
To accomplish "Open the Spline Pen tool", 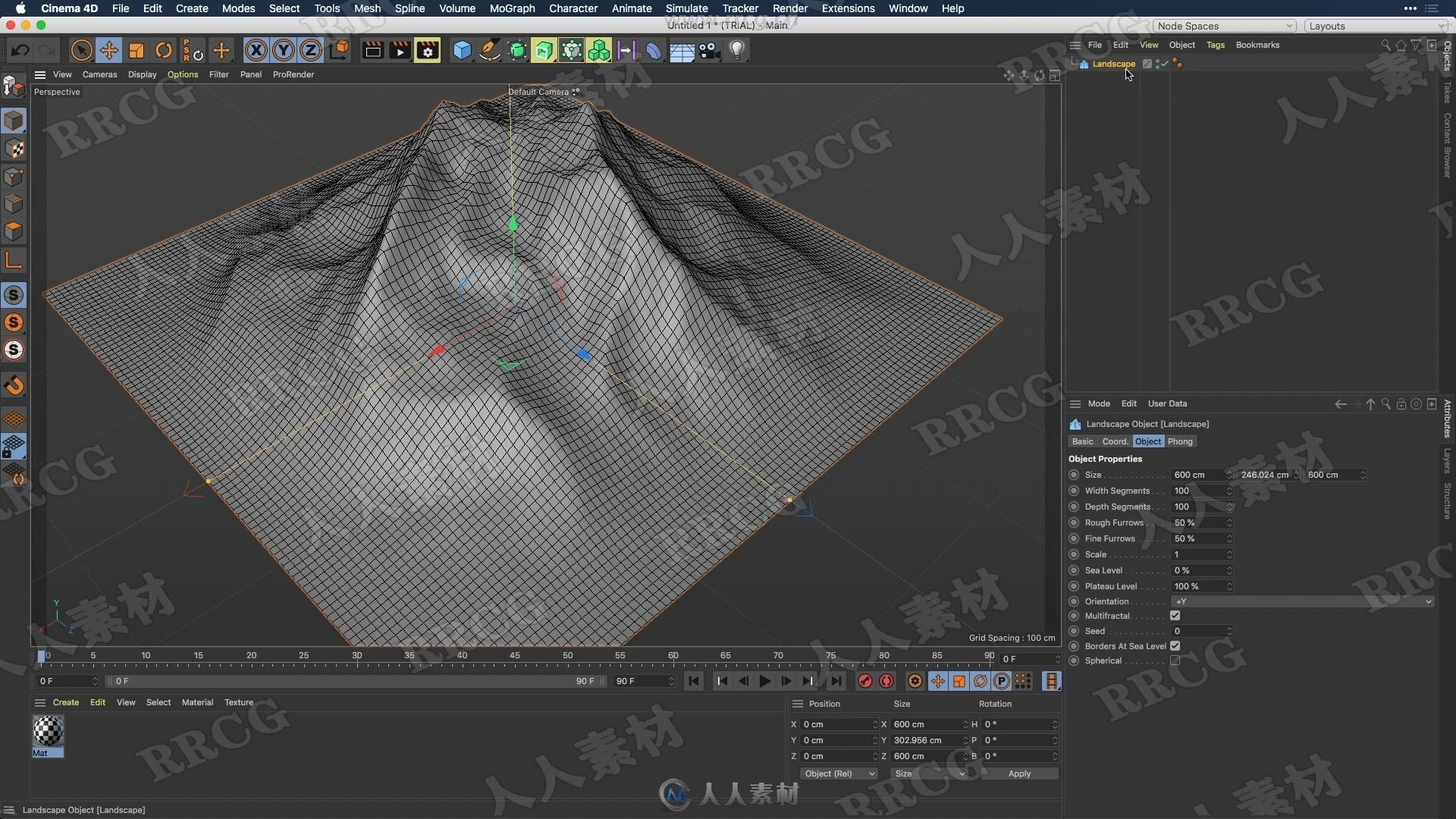I will click(490, 51).
